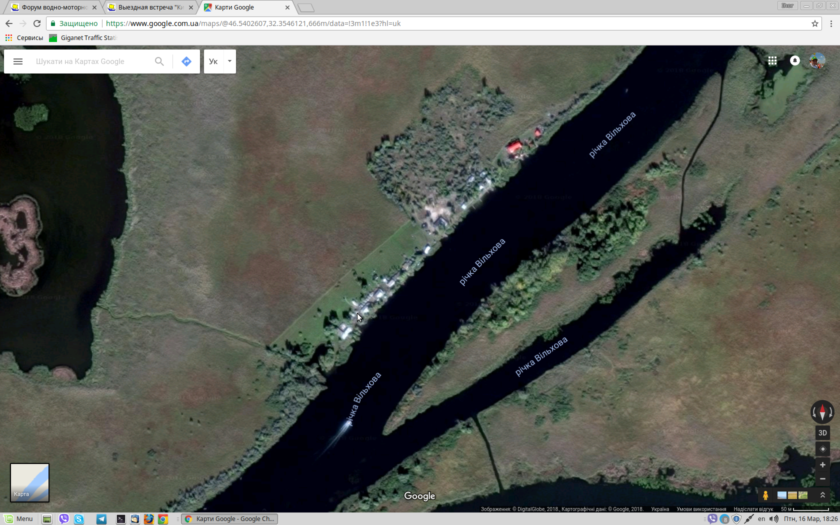Pick up the Street View pegman
This screenshot has width=840, height=525.
pos(766,495)
